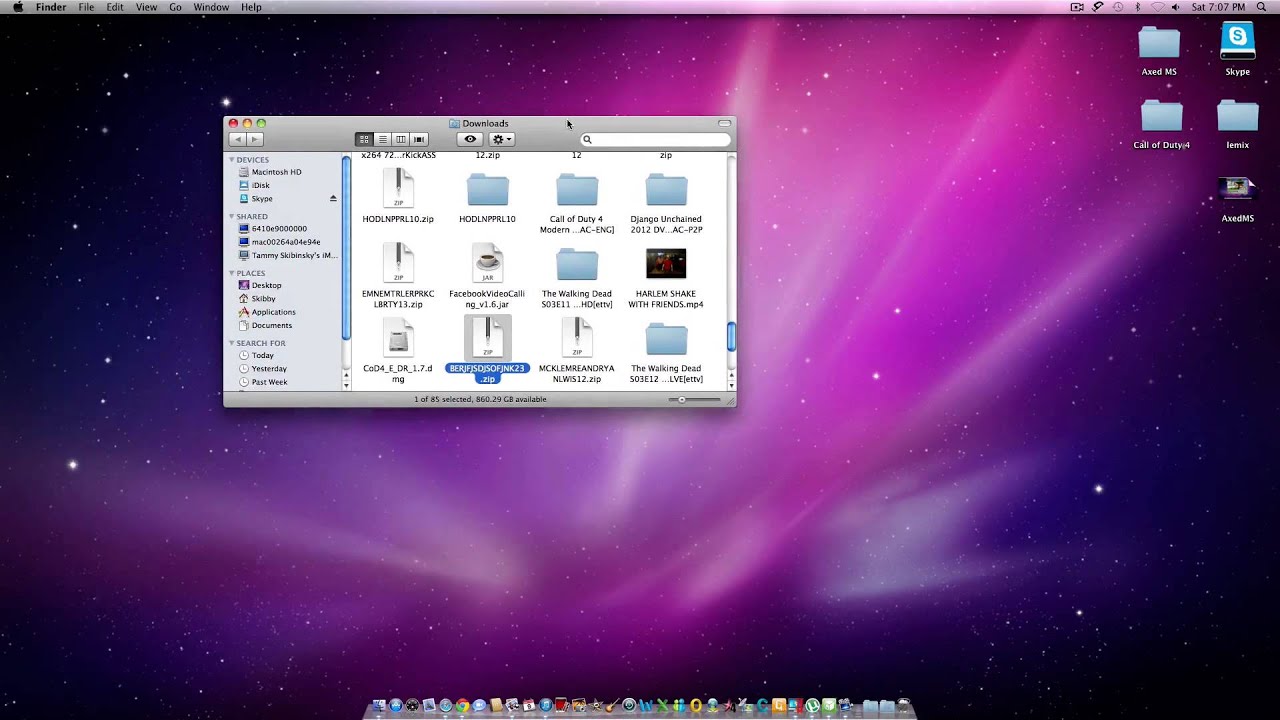Switch Finder to list view
Screen dimensions: 1280x720
[382, 139]
